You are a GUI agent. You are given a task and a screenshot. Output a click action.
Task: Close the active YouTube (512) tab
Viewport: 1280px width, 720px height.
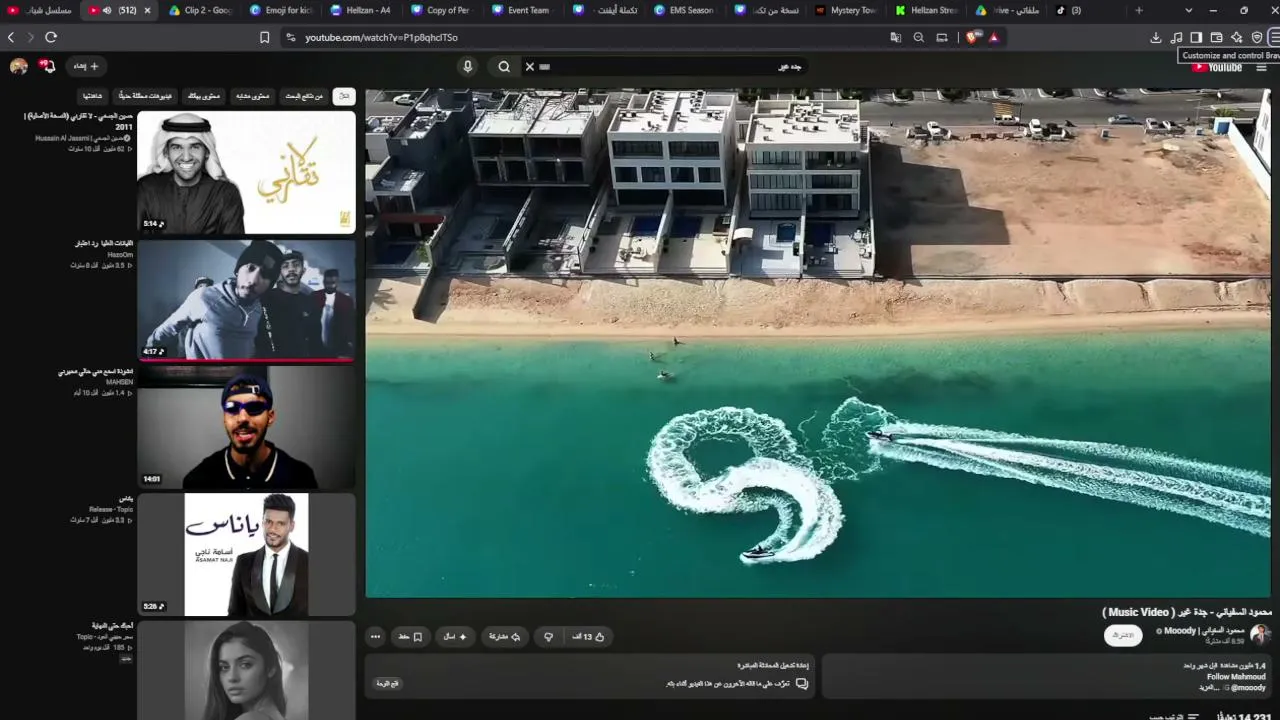147,10
